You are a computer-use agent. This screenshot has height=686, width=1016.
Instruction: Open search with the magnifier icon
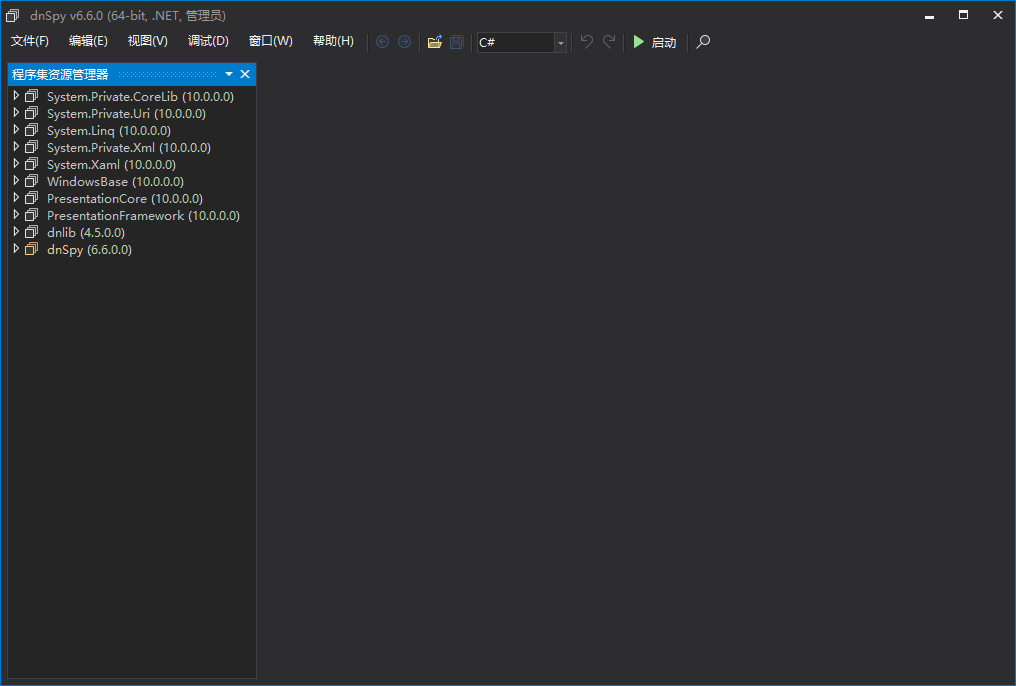[x=703, y=42]
